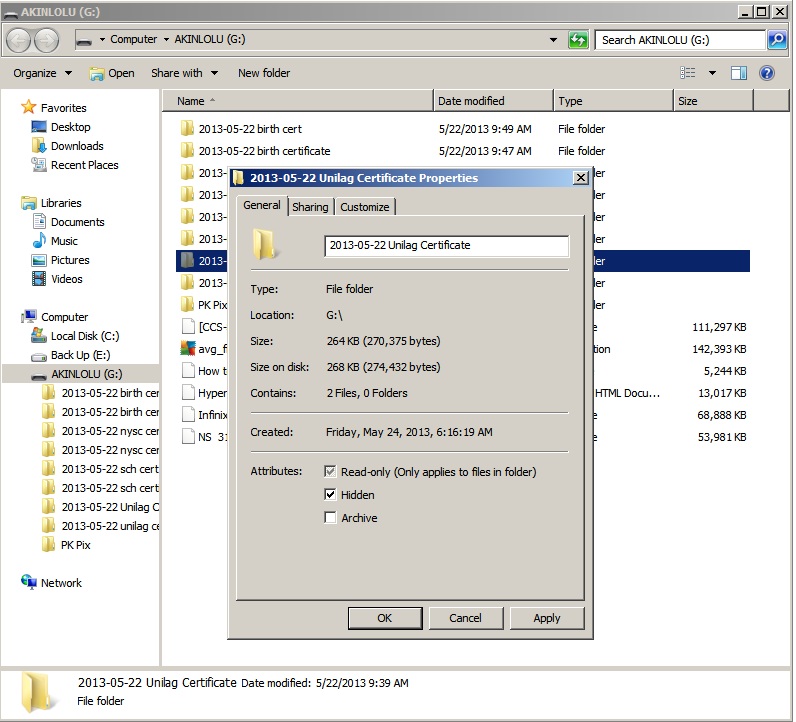Expand the Computer breadcrumb arrow
796x722 pixels.
point(166,40)
